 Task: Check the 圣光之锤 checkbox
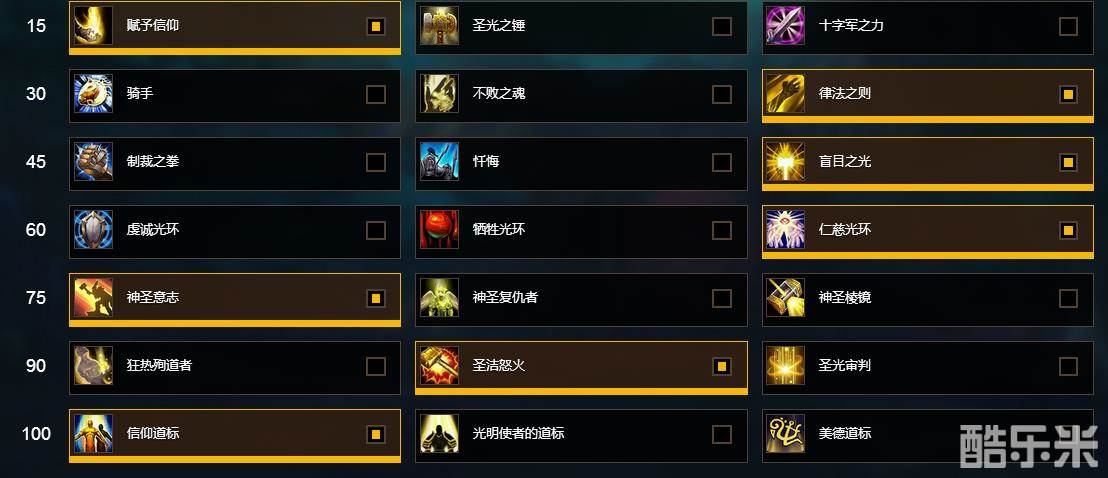click(721, 26)
